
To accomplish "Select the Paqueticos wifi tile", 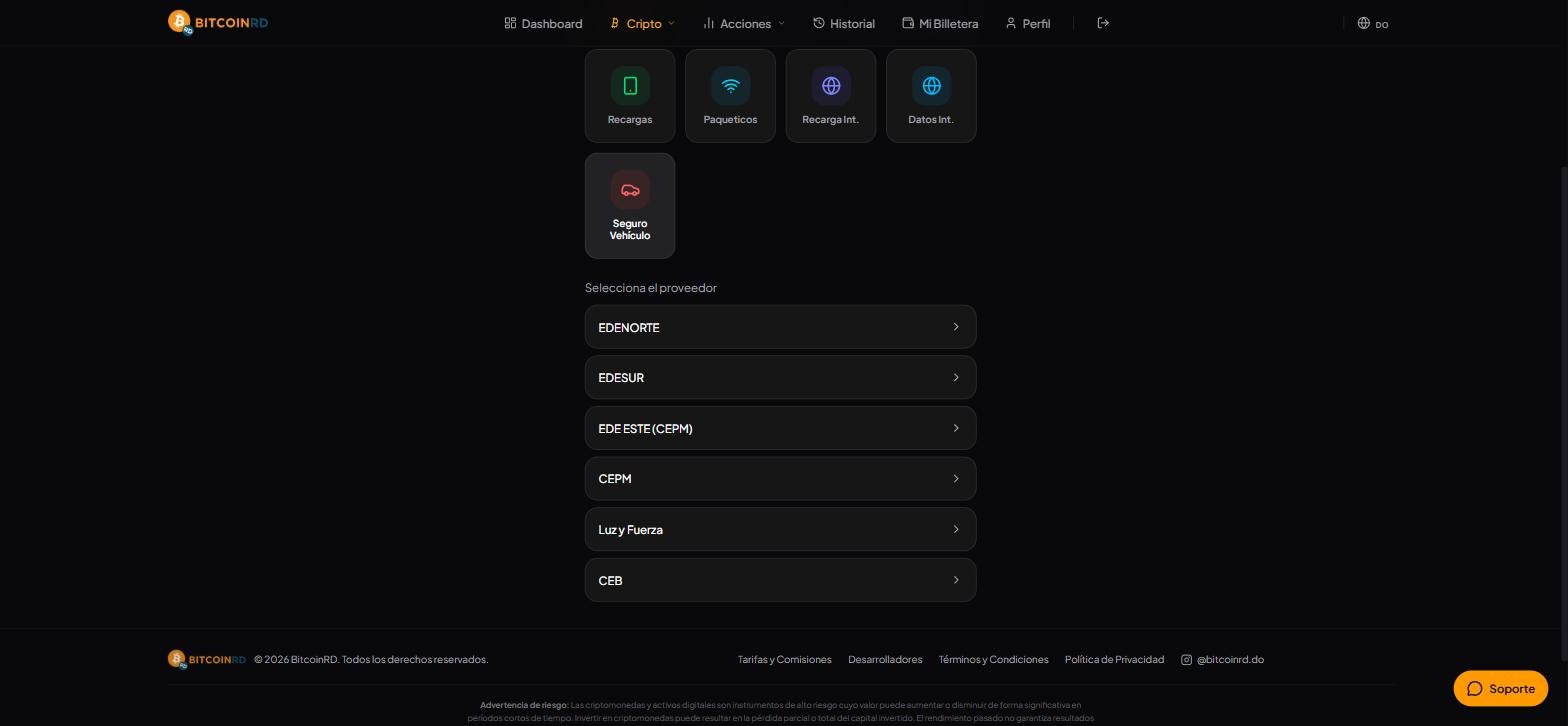I will 730,96.
